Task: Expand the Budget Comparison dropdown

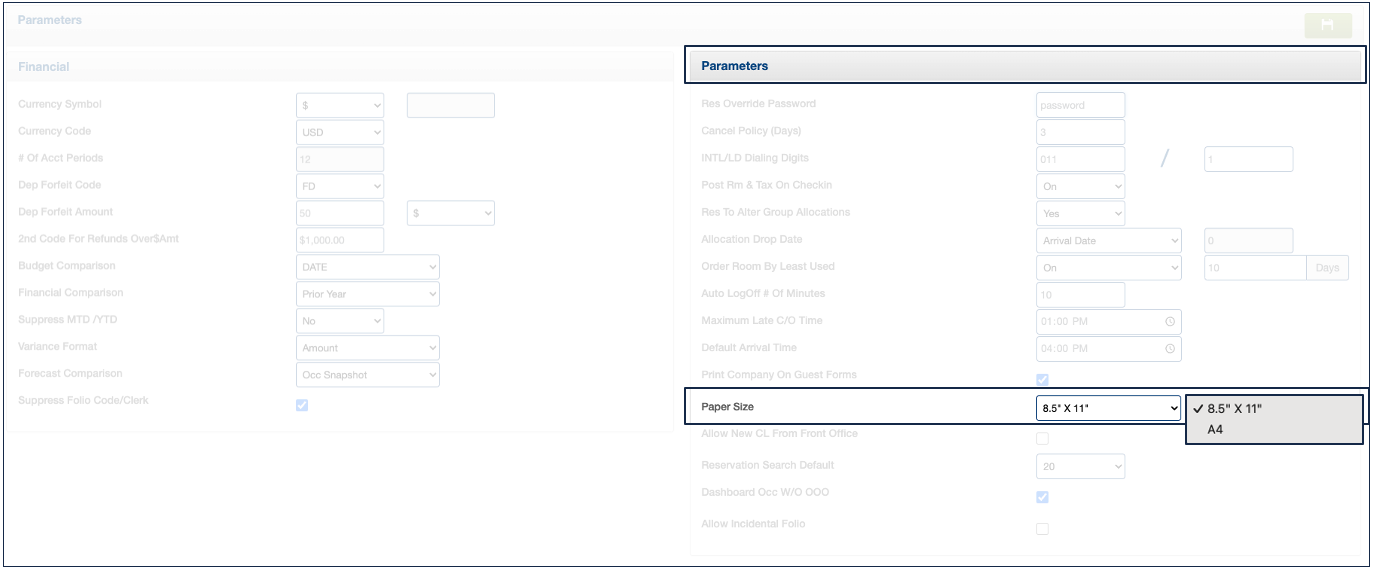Action: [368, 267]
